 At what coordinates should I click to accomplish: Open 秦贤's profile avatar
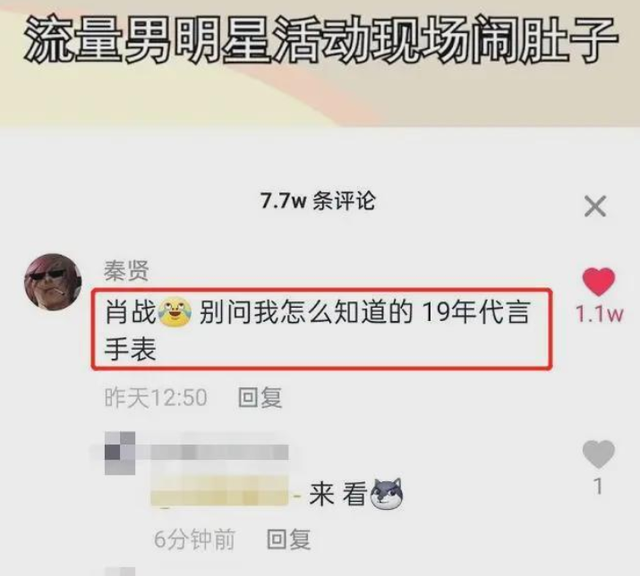pyautogui.click(x=53, y=282)
